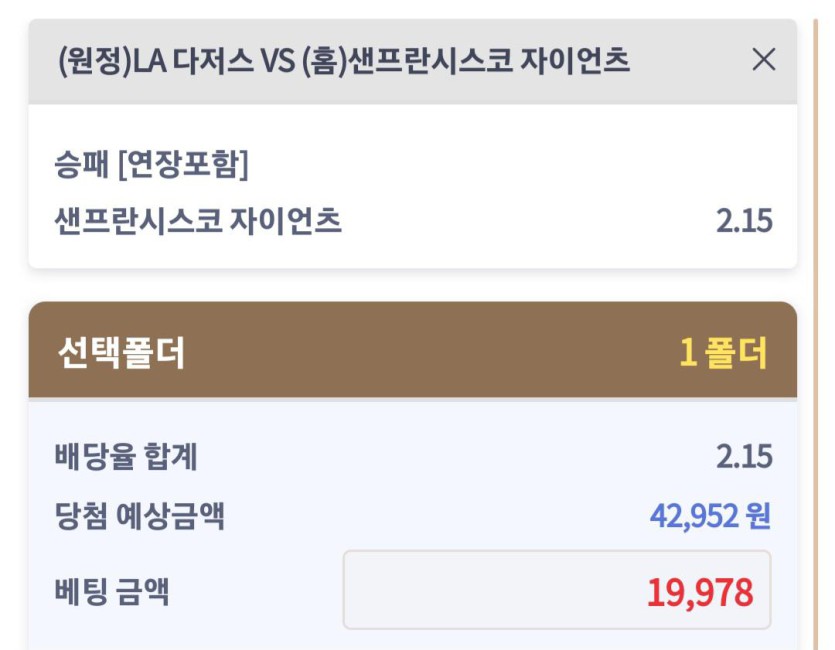Click the gray match title bar
Image resolution: width=835 pixels, height=650 pixels.
[x=413, y=61]
